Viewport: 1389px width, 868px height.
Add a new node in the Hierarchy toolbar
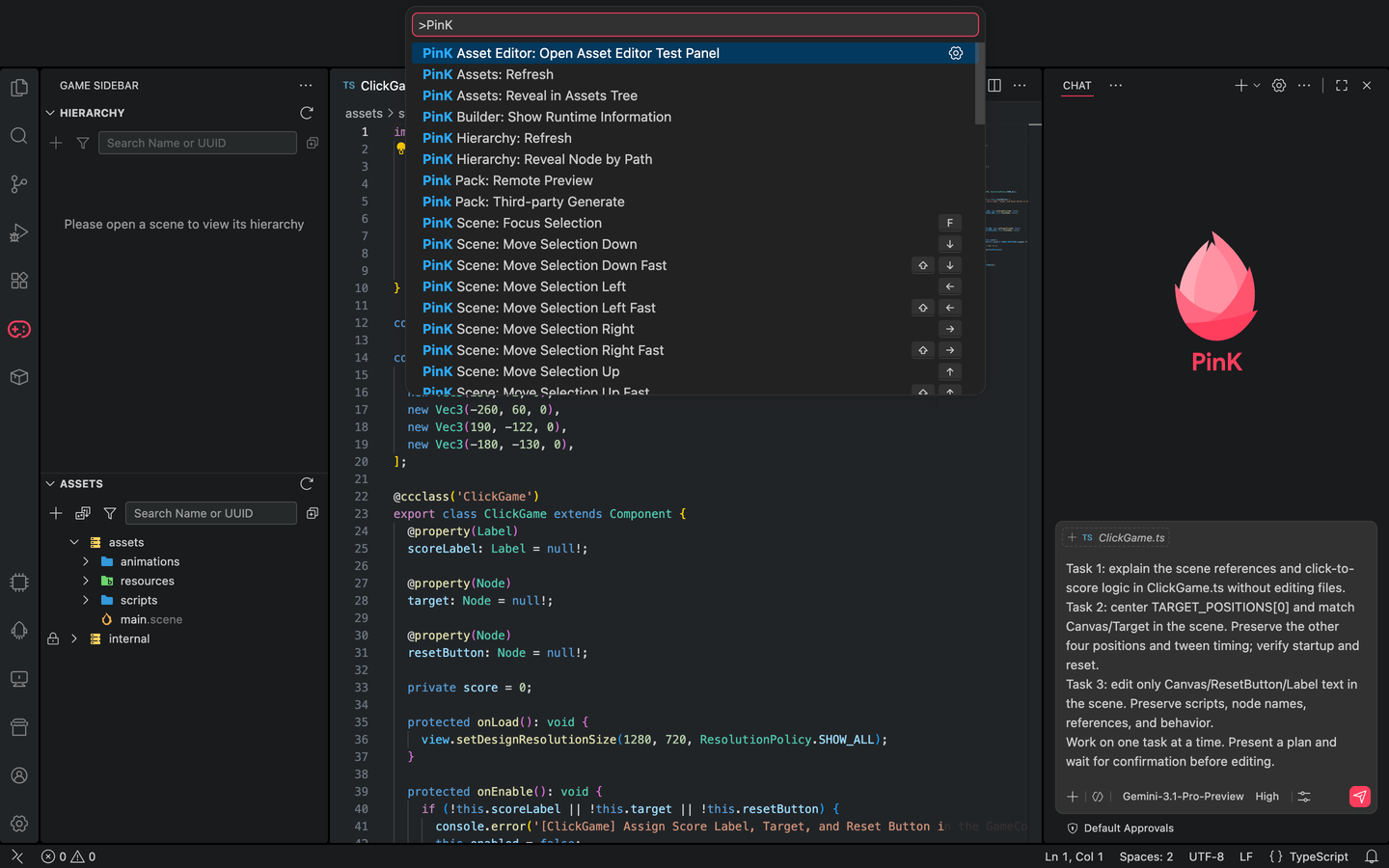pyautogui.click(x=56, y=143)
